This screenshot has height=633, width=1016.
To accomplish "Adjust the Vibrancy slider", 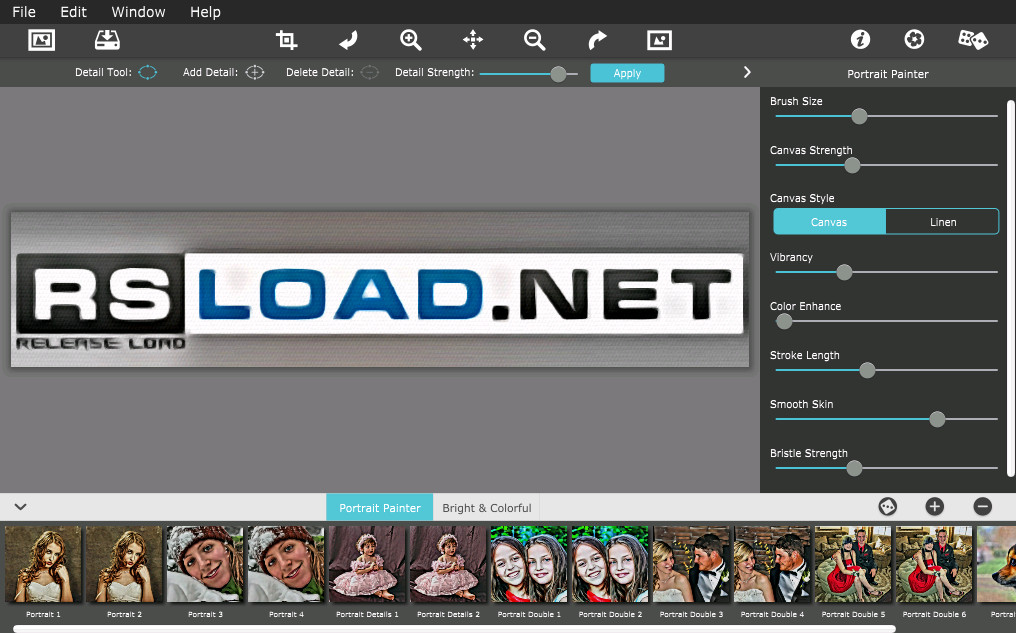I will click(x=886, y=272).
